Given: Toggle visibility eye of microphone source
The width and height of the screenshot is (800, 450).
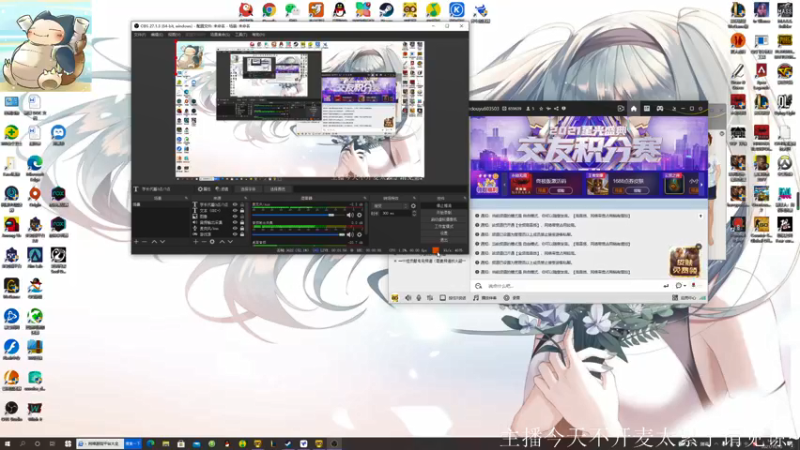Looking at the screenshot, I should point(235,229).
